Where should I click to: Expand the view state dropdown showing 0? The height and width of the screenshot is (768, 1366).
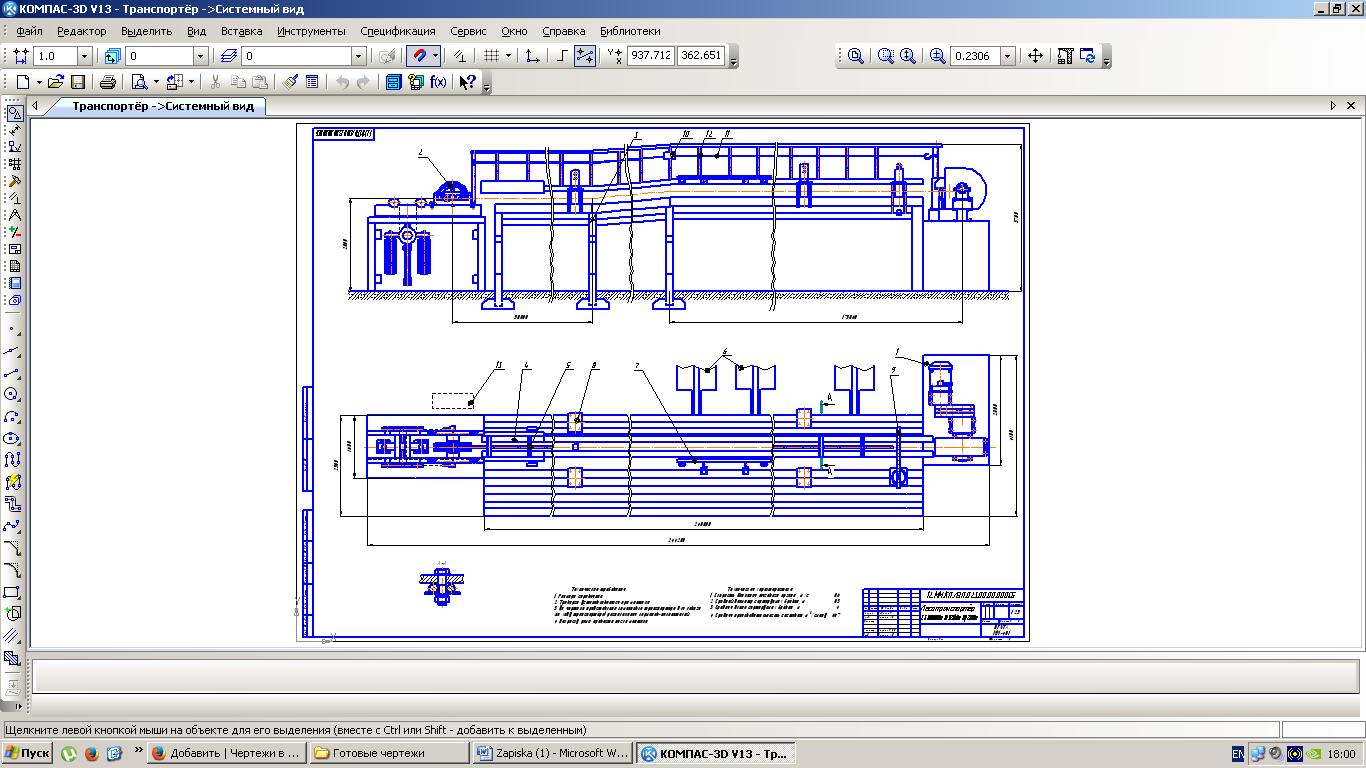(200, 56)
